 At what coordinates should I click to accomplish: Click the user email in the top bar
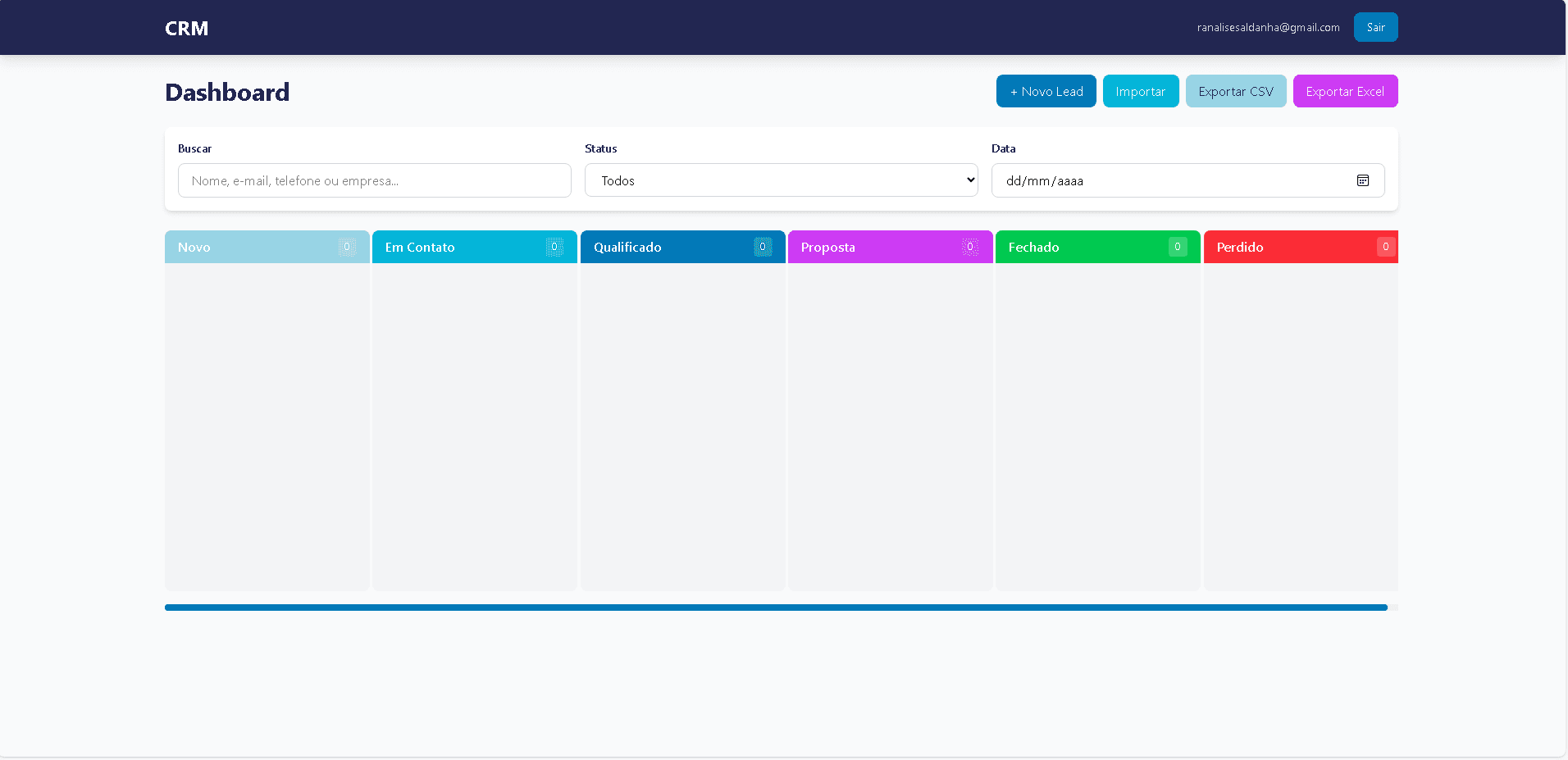(x=1268, y=27)
